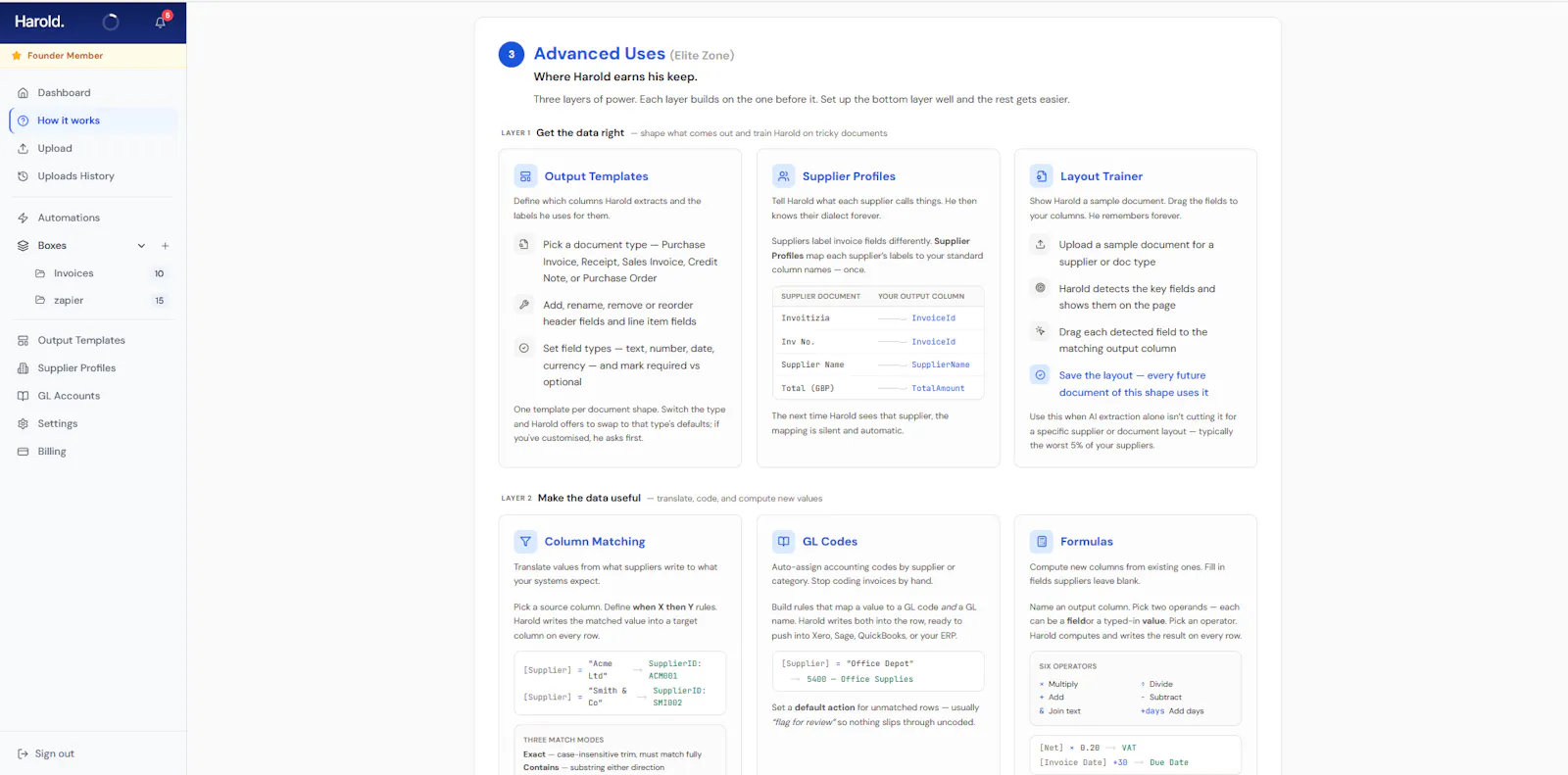Click the GL Codes book icon

point(783,542)
